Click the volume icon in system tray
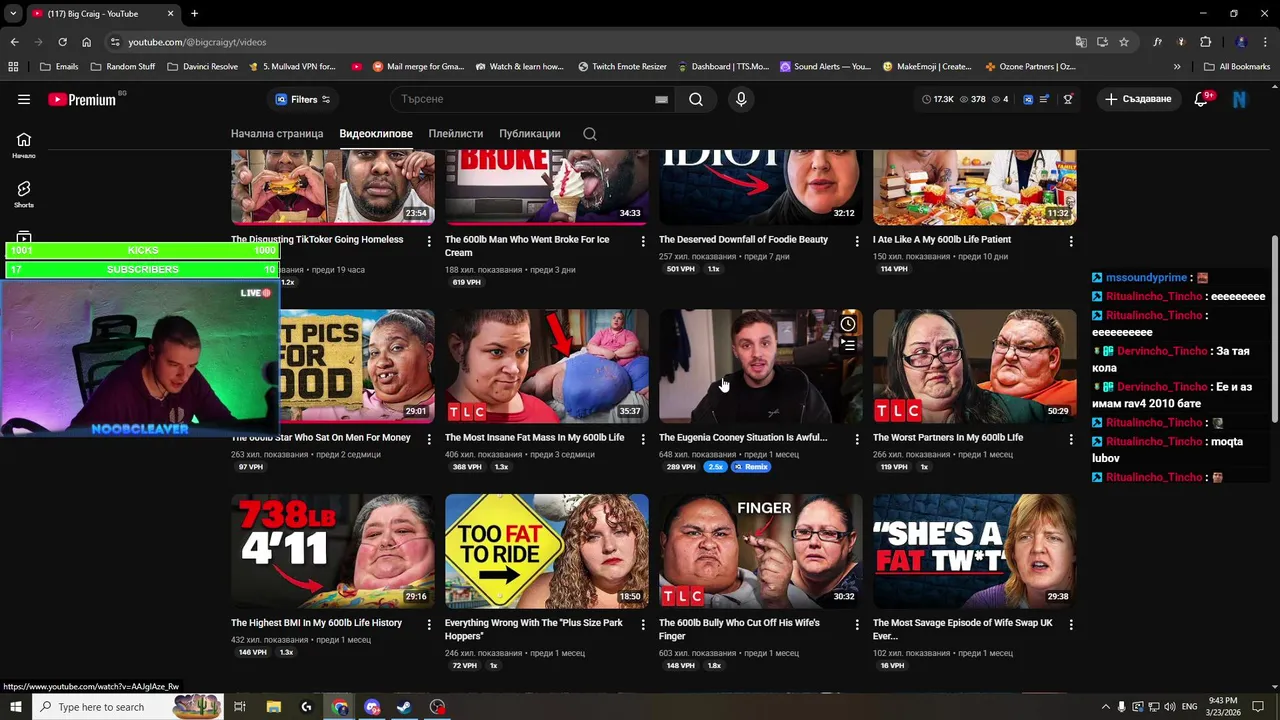 pyautogui.click(x=1169, y=707)
